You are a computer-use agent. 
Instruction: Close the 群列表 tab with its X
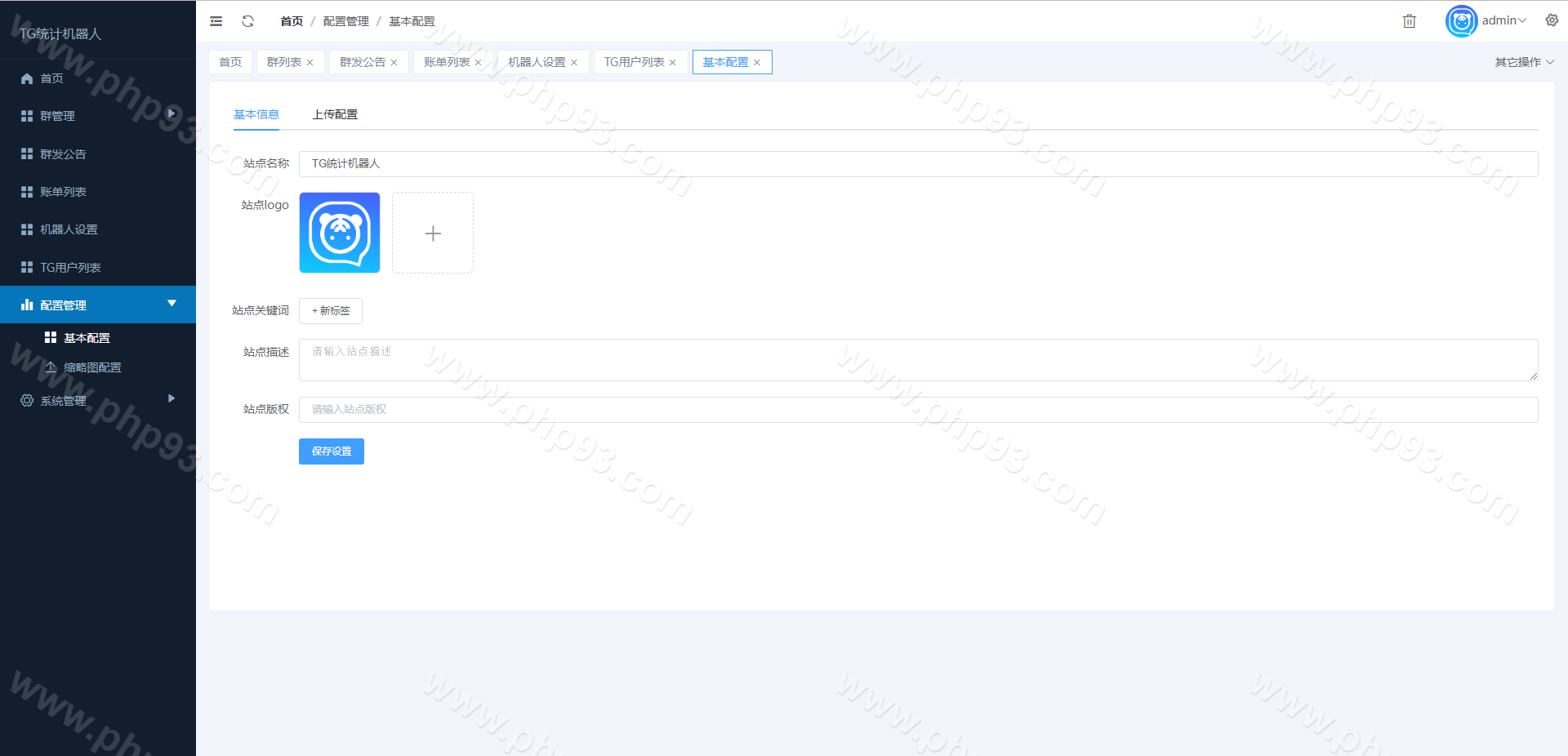[310, 63]
